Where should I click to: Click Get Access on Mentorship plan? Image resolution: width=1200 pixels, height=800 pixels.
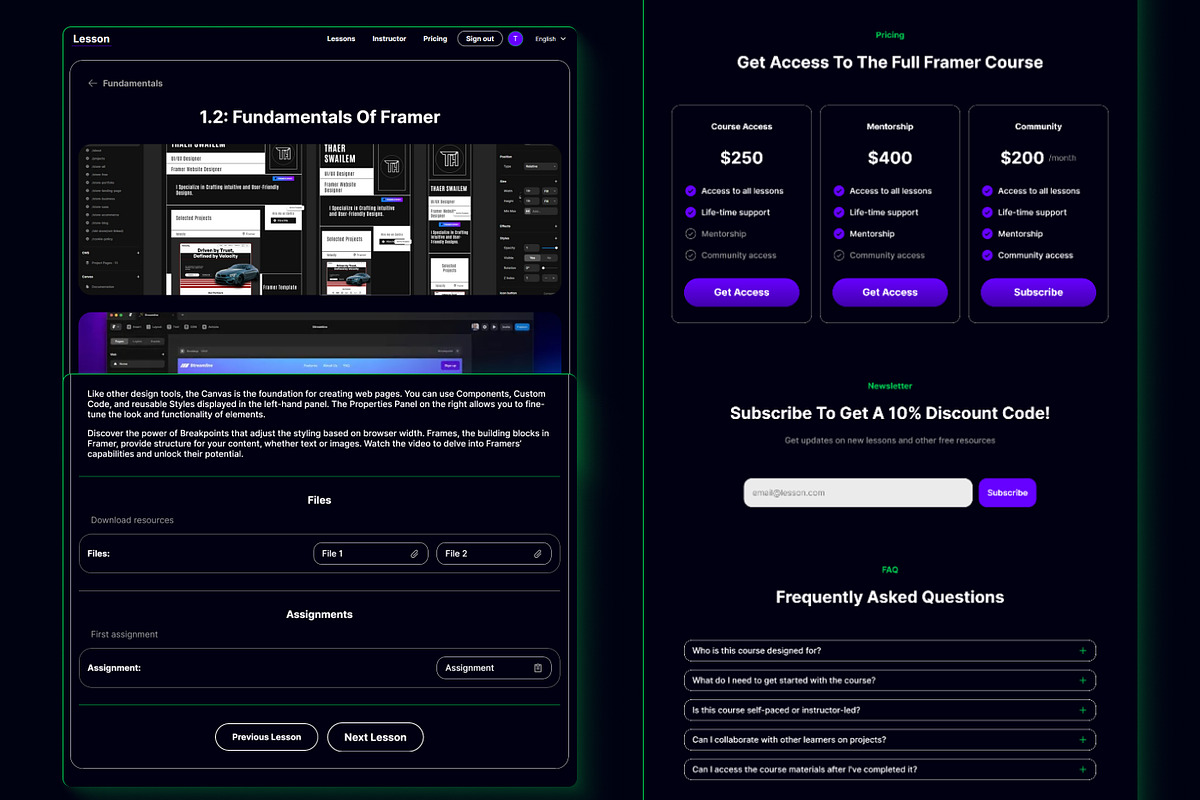click(x=890, y=292)
